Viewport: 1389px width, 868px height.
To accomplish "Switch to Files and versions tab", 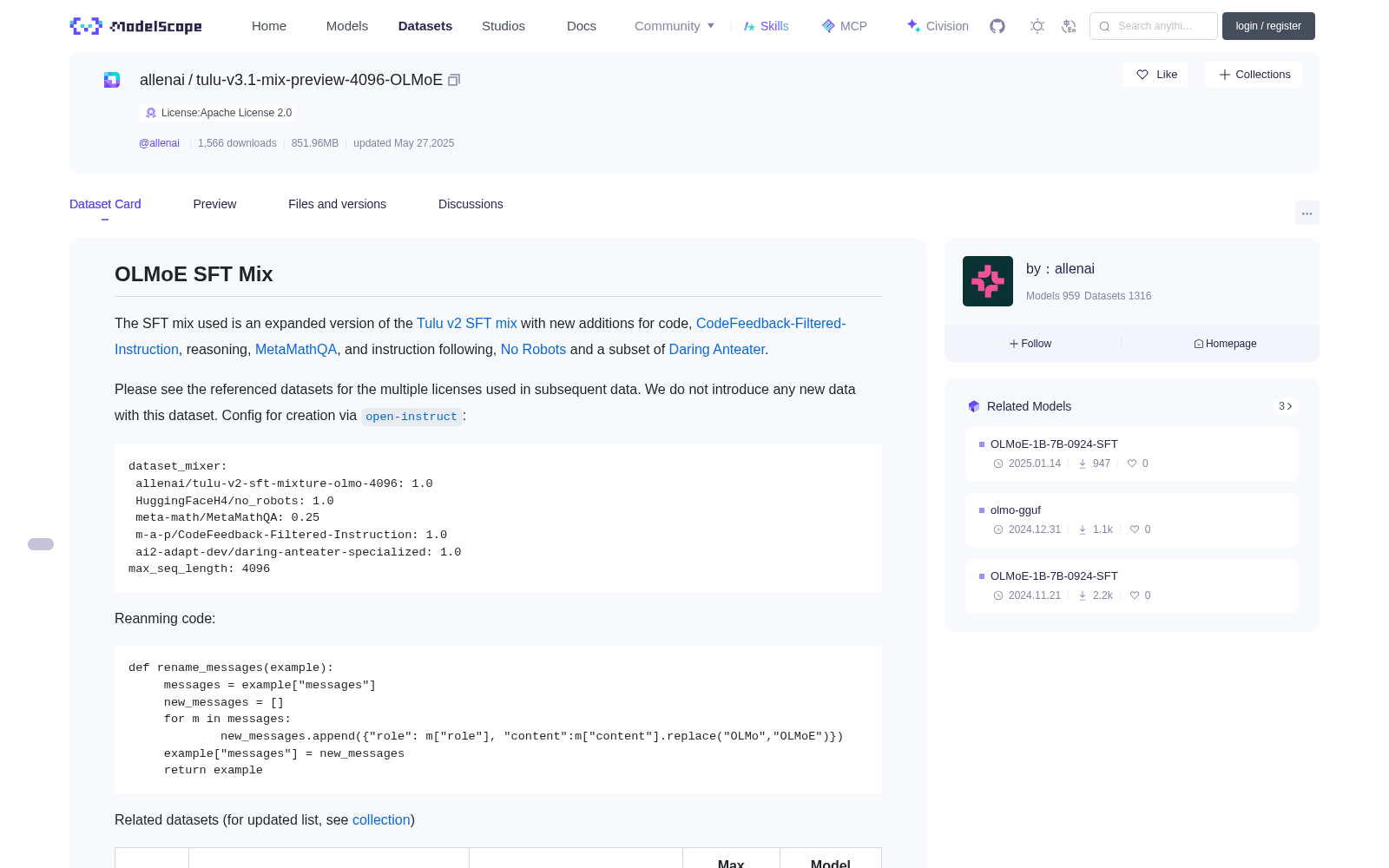I will click(x=337, y=204).
